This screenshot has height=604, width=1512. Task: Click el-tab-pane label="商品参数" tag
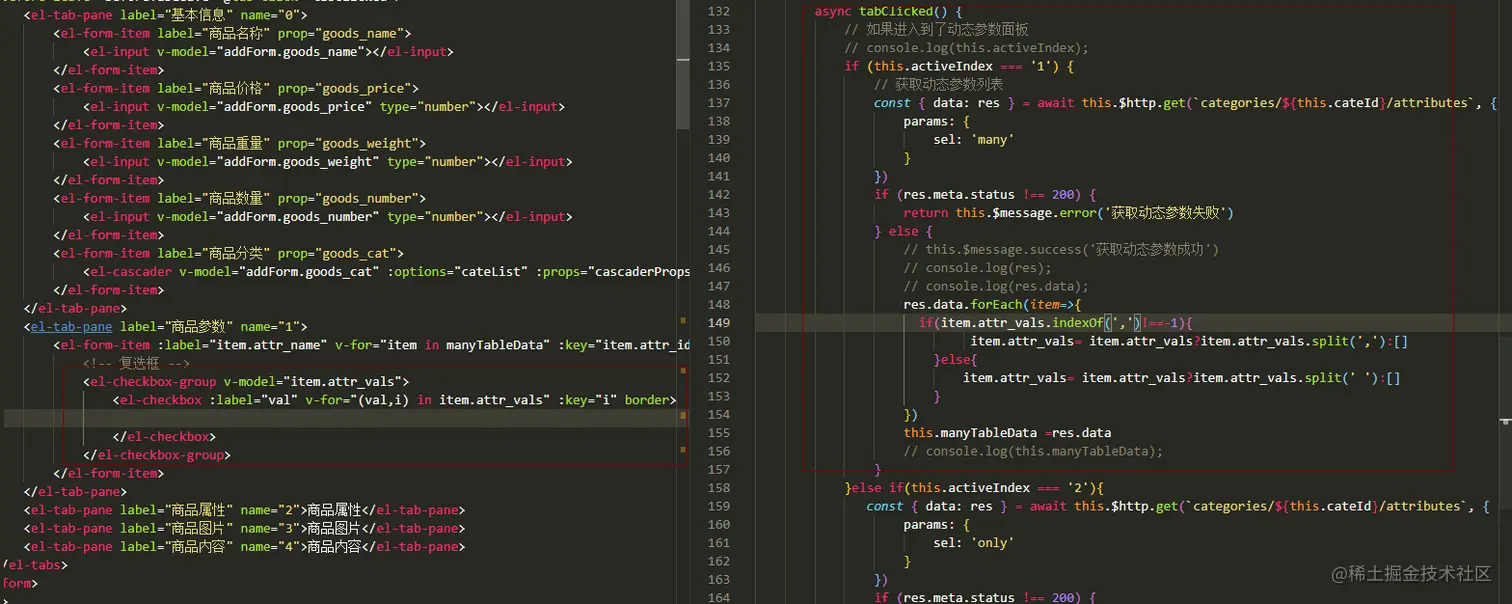166,327
